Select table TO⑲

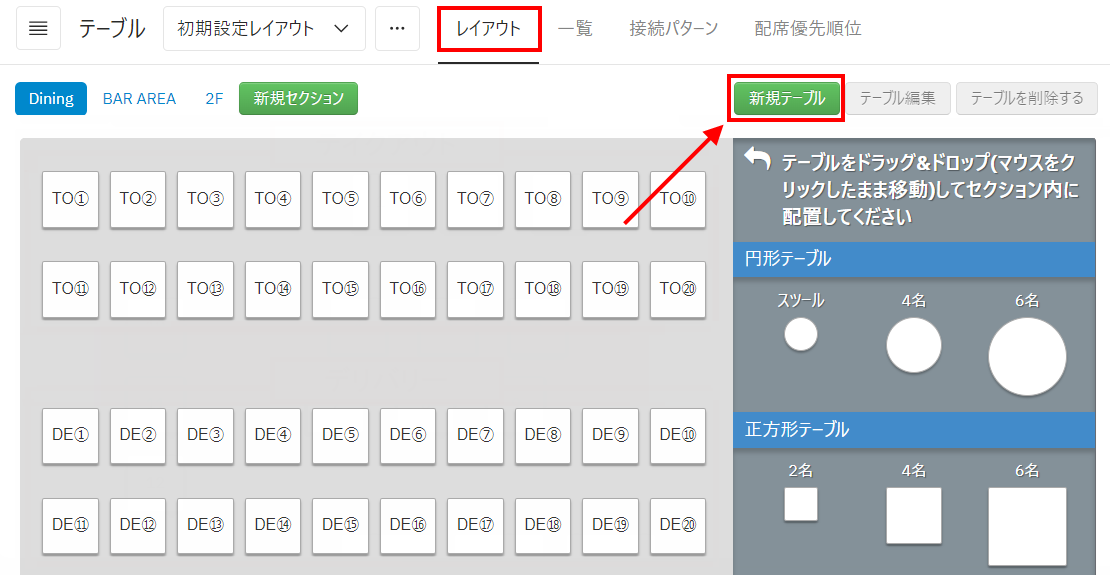(611, 290)
